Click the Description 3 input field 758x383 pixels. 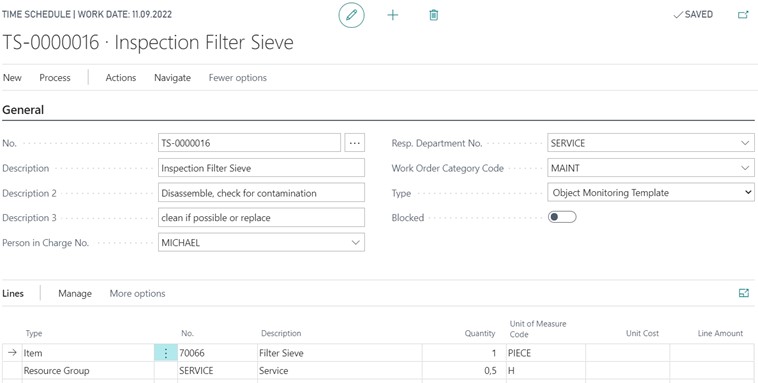coord(261,218)
